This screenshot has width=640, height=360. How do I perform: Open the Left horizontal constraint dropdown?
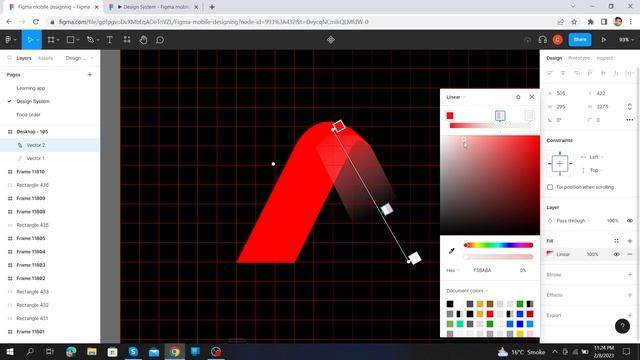click(596, 157)
